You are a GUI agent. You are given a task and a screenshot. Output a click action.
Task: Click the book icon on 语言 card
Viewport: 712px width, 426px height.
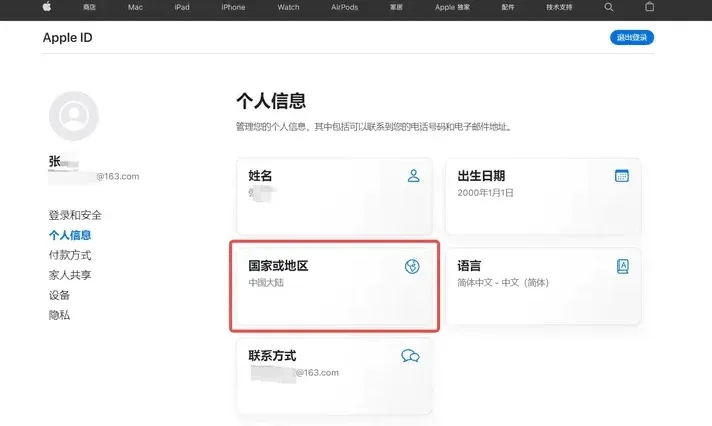[x=623, y=266]
